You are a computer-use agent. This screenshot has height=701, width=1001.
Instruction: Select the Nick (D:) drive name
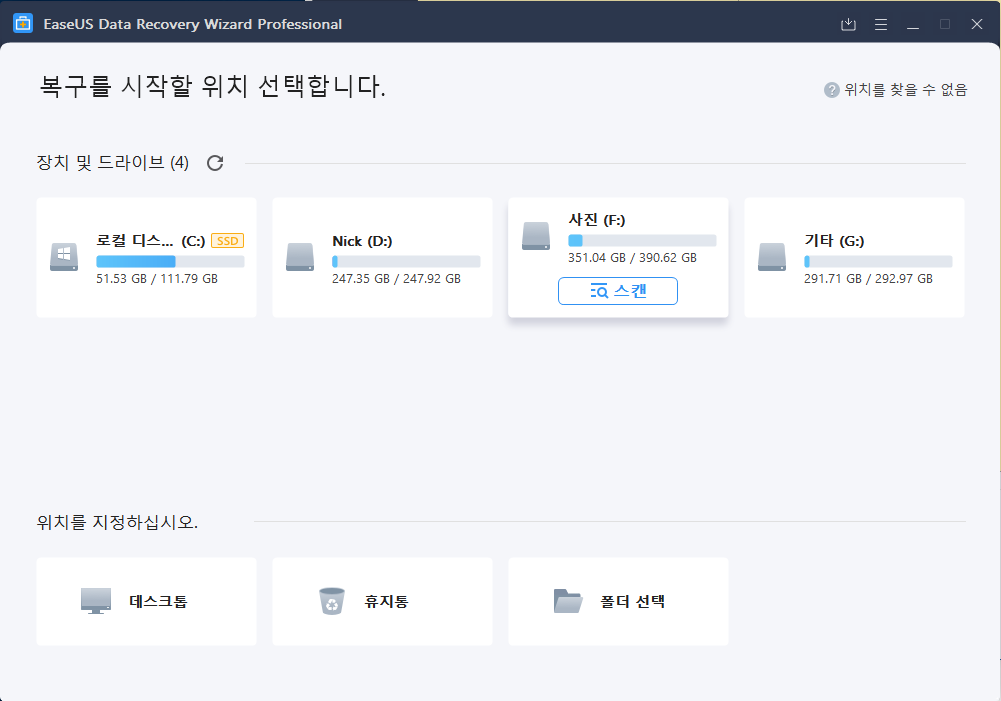361,241
